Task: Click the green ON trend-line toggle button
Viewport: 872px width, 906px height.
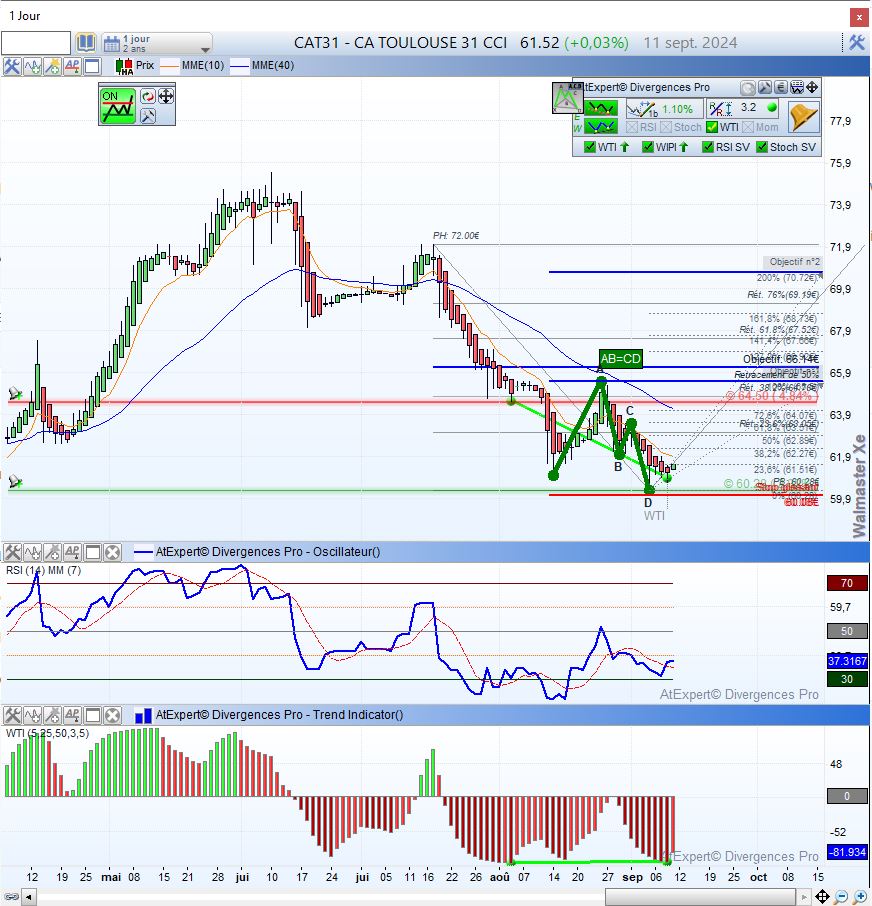Action: (x=117, y=105)
